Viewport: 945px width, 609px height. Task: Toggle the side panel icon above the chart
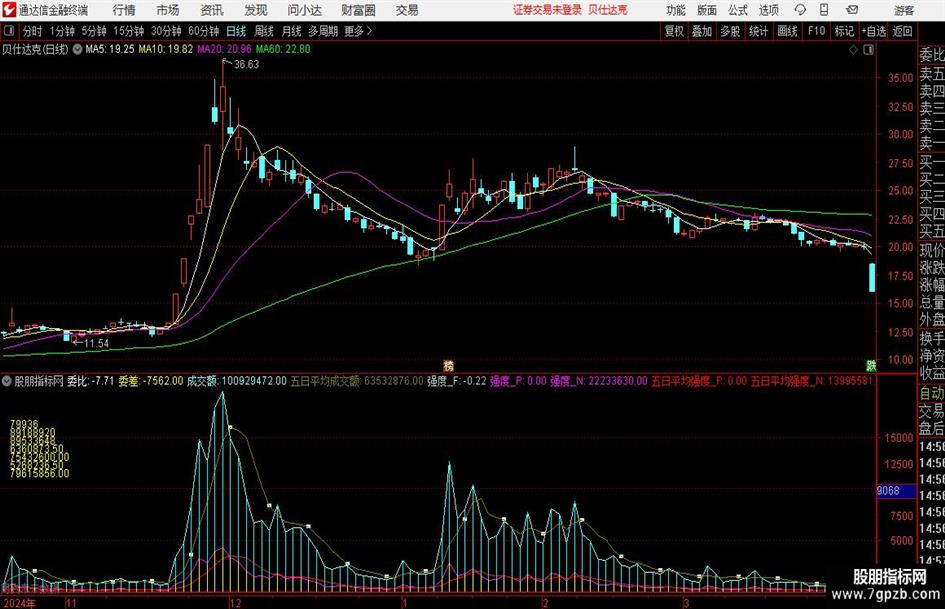click(x=868, y=50)
